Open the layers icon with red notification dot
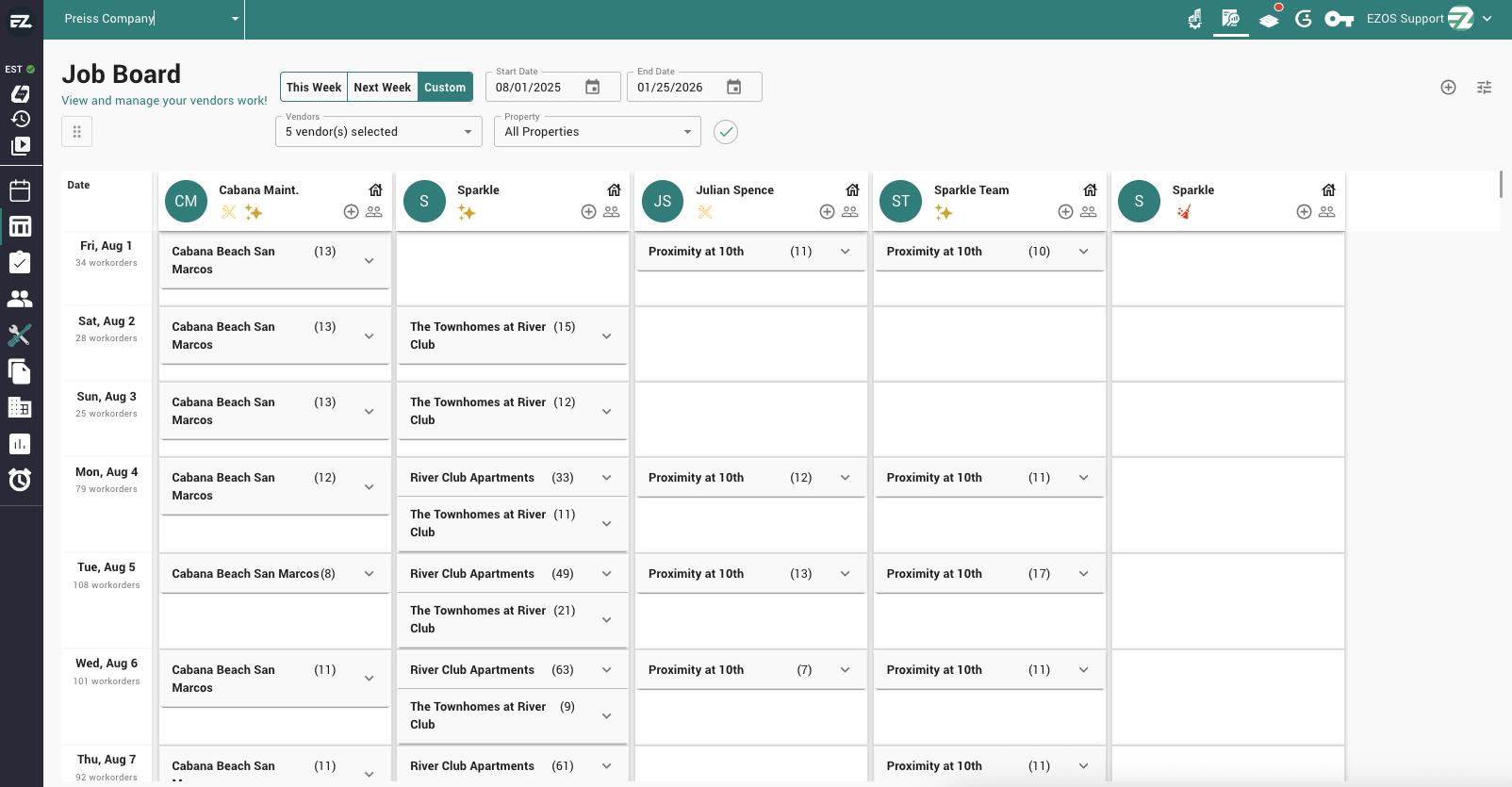Screen dimensions: 1512x787 (1270, 19)
